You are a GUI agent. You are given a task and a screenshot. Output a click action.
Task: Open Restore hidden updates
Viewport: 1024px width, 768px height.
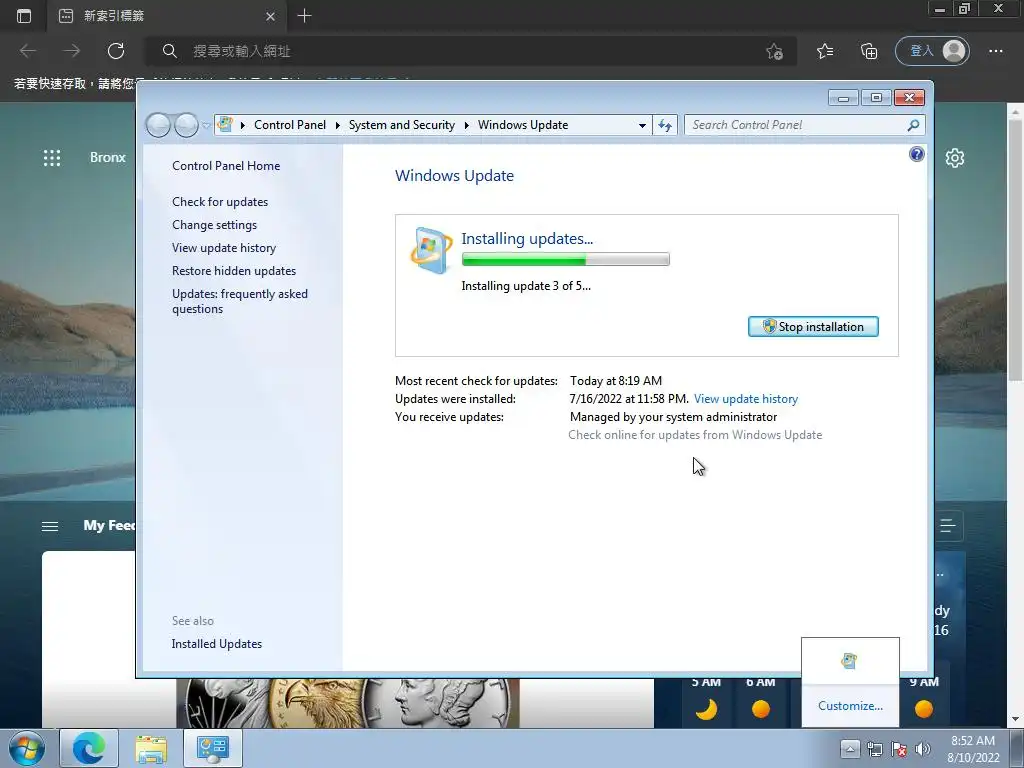[234, 270]
